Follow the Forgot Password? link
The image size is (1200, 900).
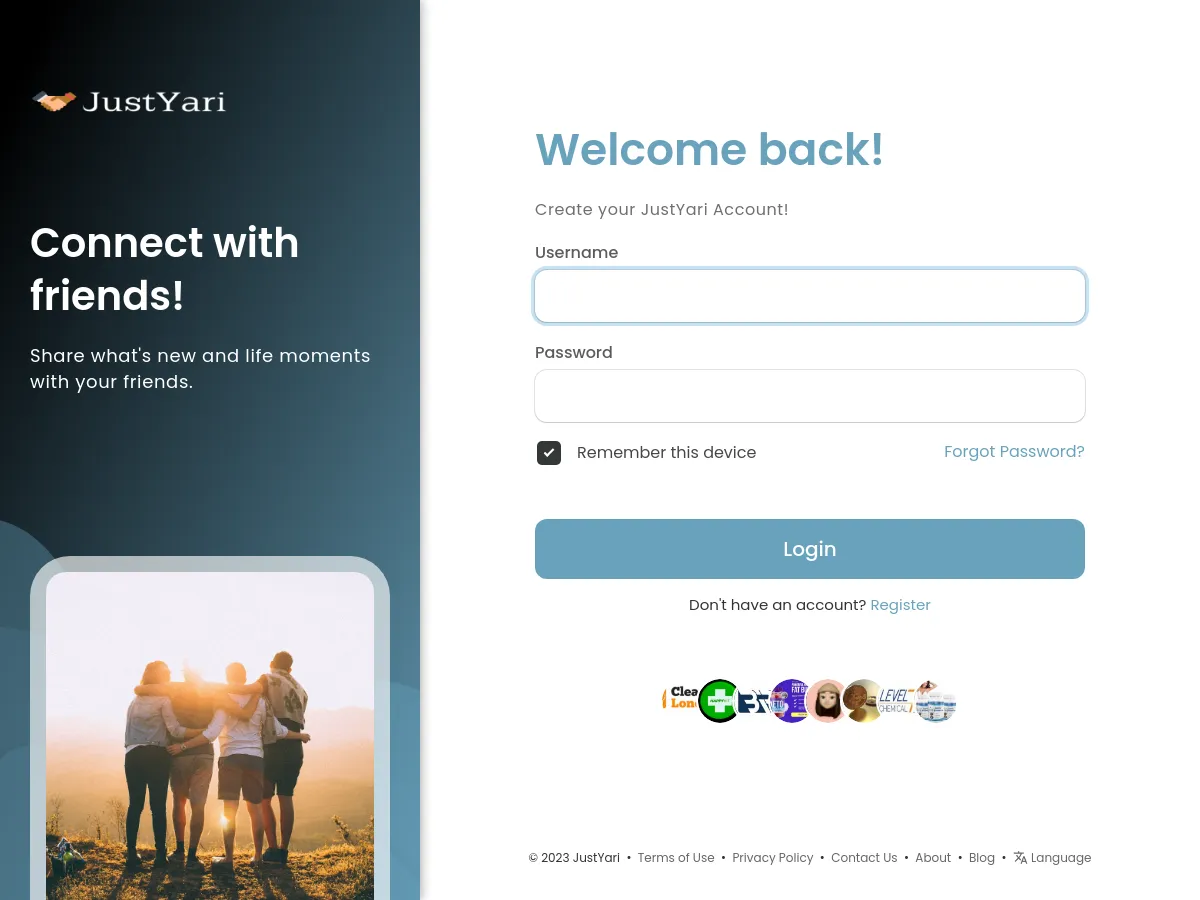click(1014, 452)
